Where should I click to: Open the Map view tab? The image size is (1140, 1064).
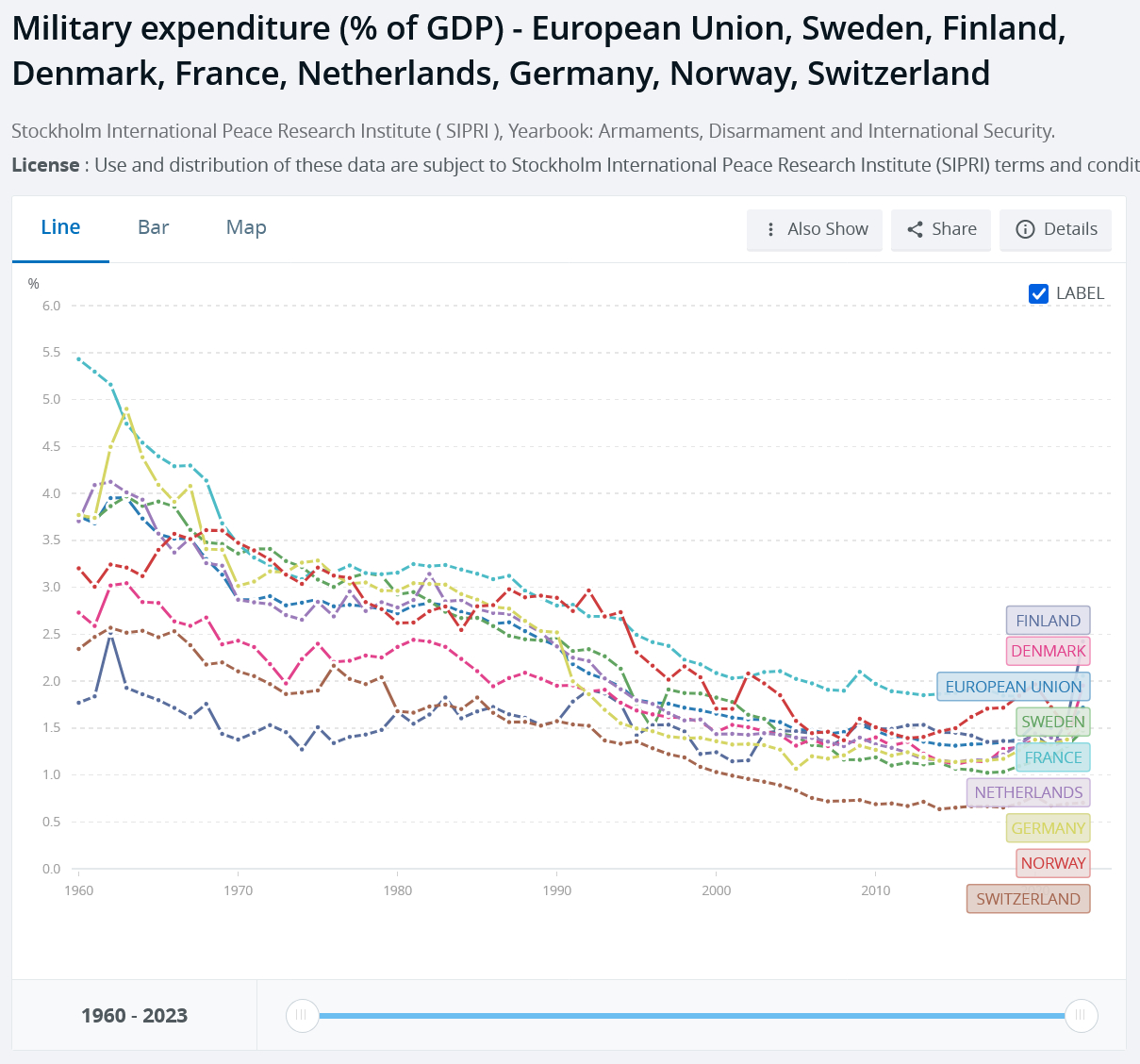[246, 227]
